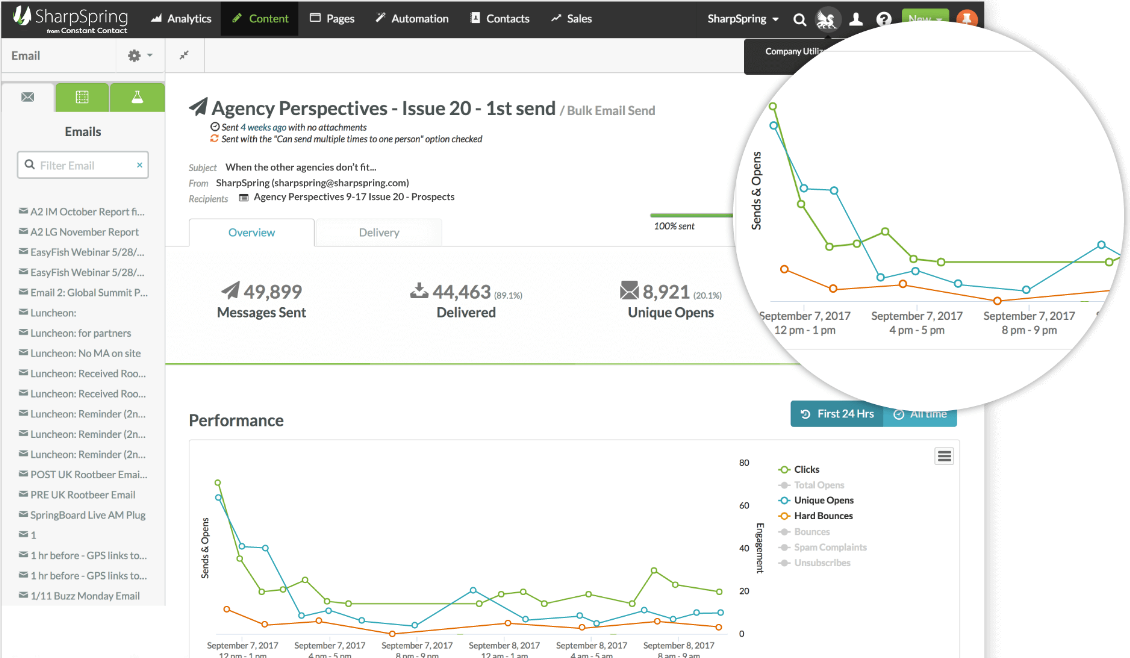The width and height of the screenshot is (1130, 658).
Task: Switch chart range to First 24 Hrs
Action: [x=837, y=414]
